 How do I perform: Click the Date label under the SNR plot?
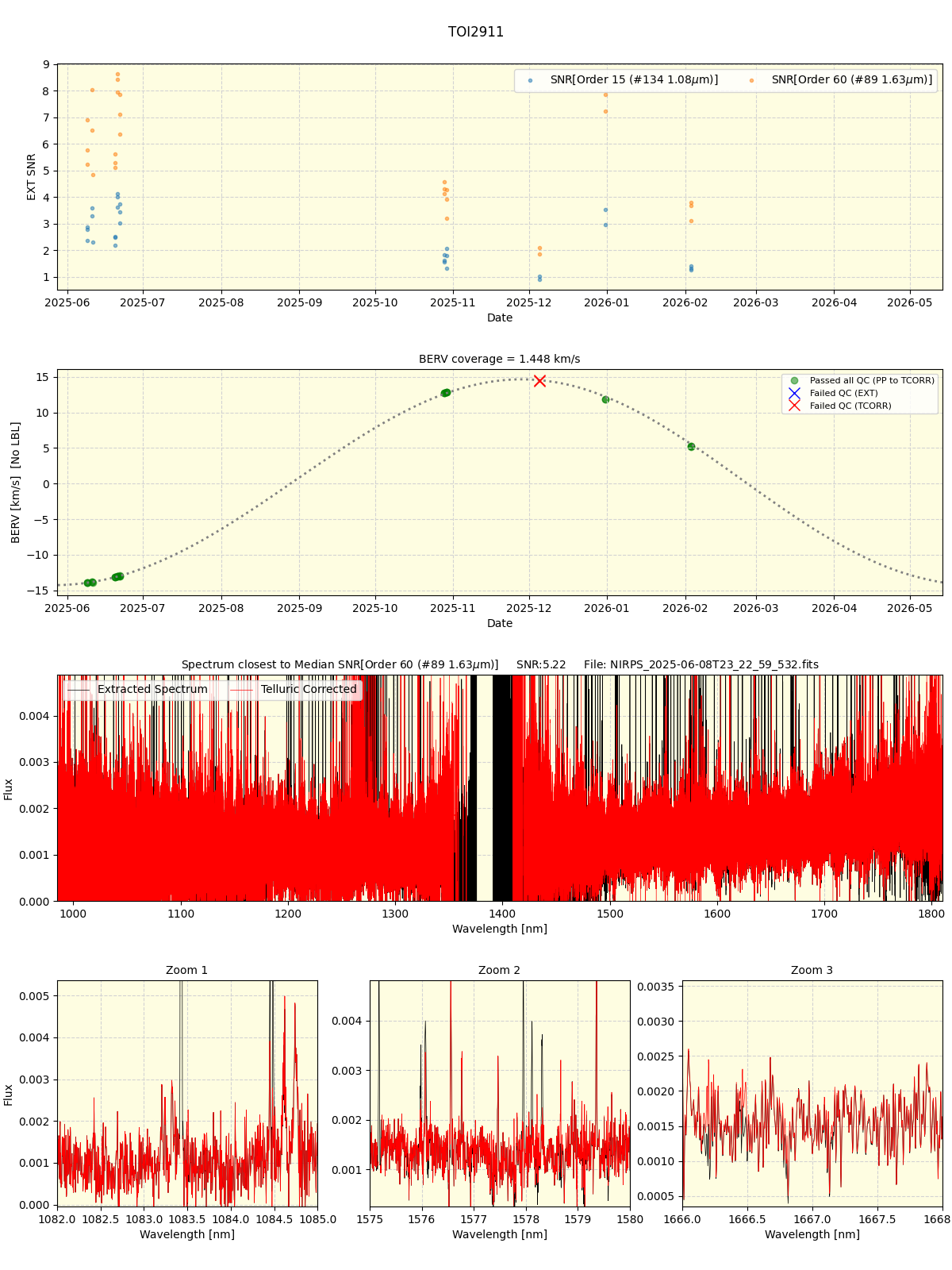(x=500, y=317)
